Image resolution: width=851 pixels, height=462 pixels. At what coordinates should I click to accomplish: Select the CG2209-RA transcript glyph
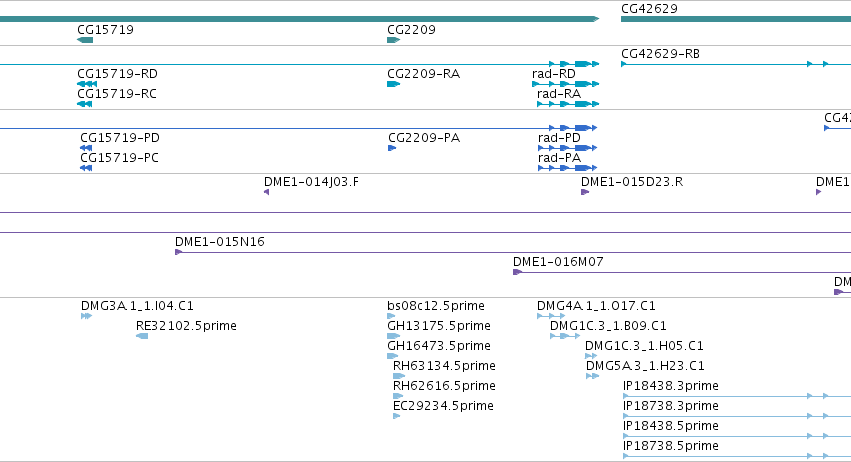[393, 84]
